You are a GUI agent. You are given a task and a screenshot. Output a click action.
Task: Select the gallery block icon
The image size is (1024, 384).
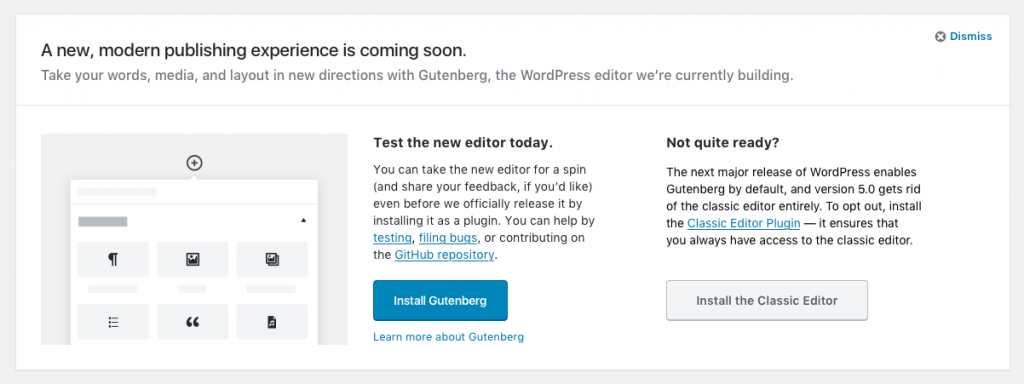[272, 259]
